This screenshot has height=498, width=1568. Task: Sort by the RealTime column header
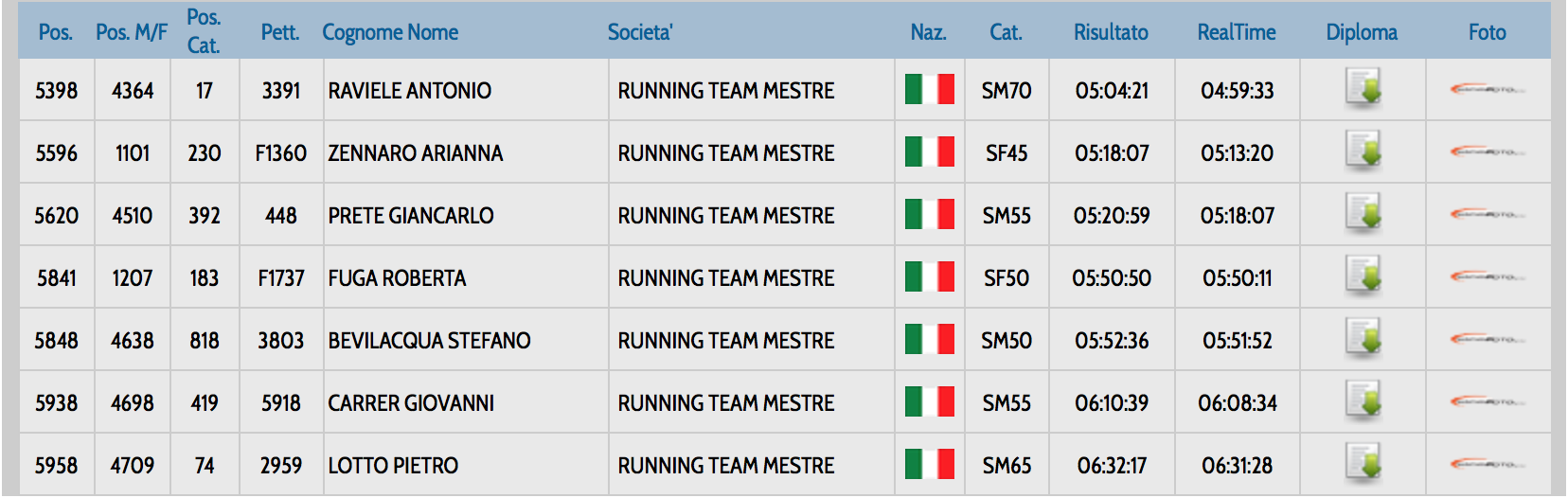1236,32
